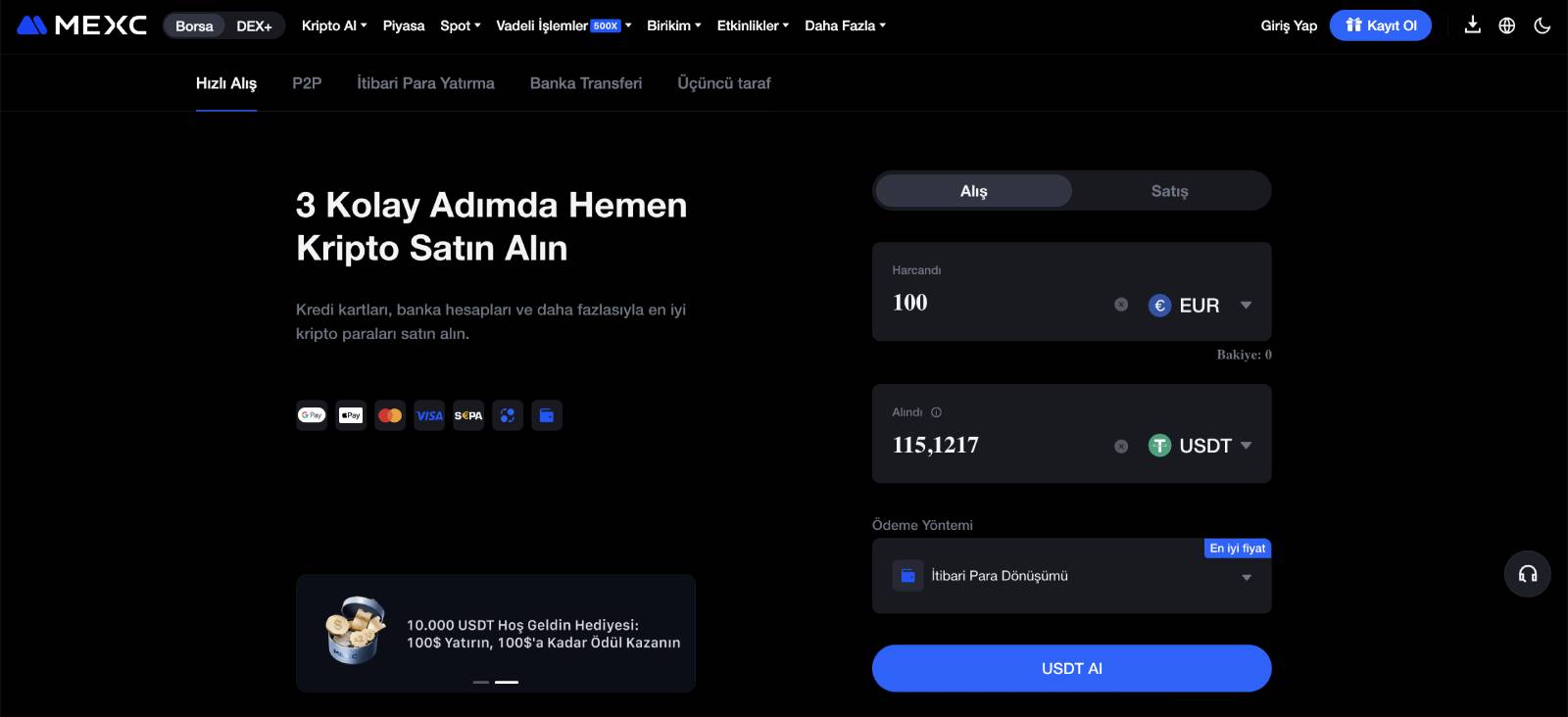The image size is (1568, 717).
Task: Click the globe language icon
Action: pyautogui.click(x=1507, y=25)
